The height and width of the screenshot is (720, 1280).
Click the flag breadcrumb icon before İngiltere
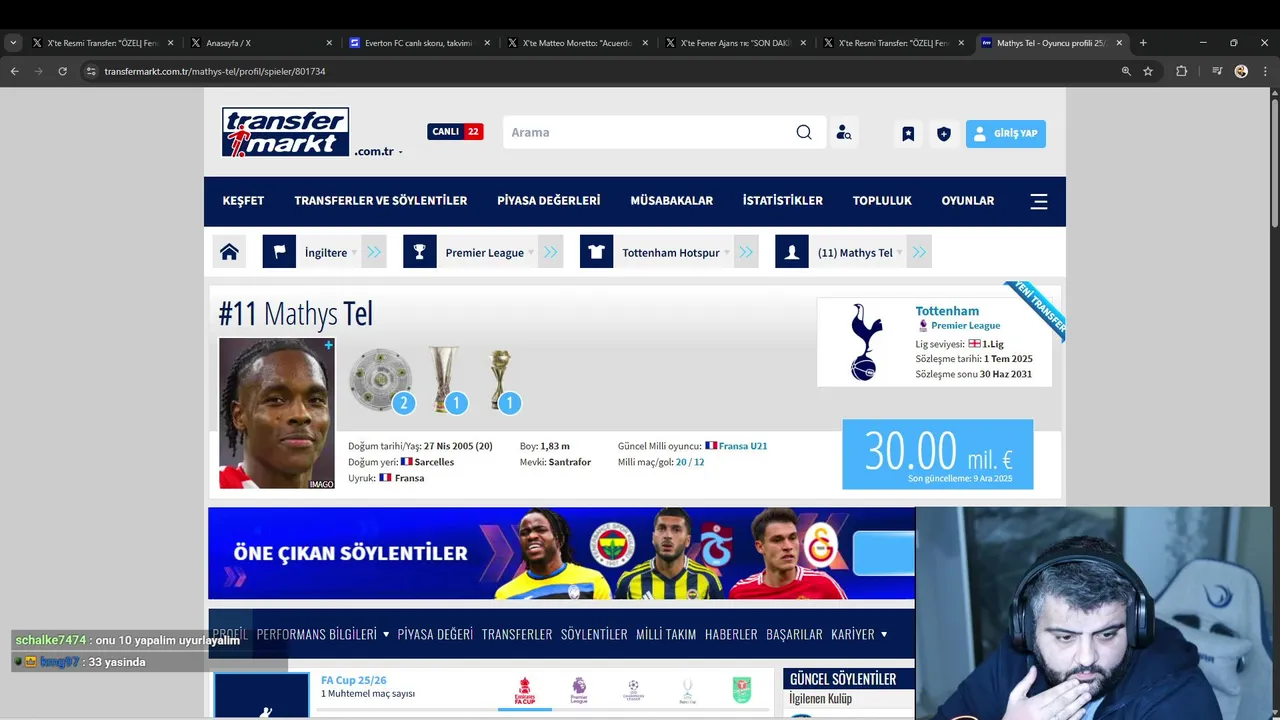pos(279,252)
